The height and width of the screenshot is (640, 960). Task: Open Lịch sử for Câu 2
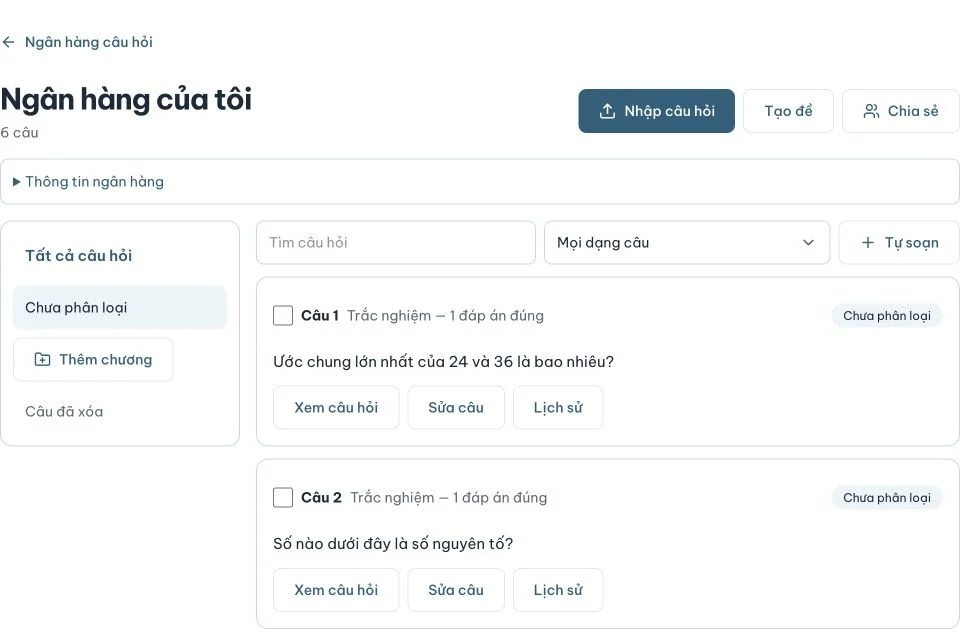(x=558, y=590)
